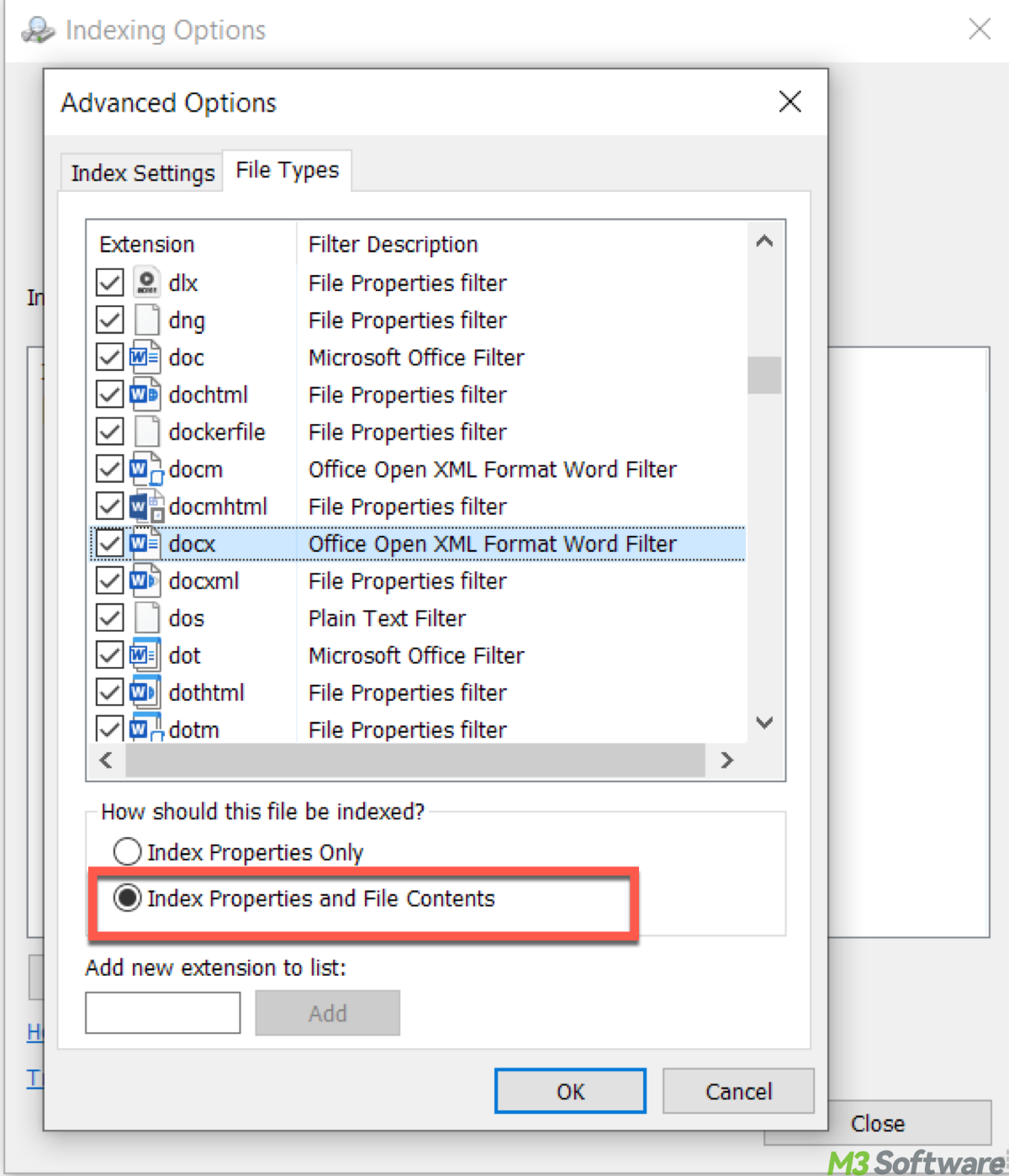This screenshot has height=1176, width=1009.
Task: Sort by the Extension column header
Action: 193,244
